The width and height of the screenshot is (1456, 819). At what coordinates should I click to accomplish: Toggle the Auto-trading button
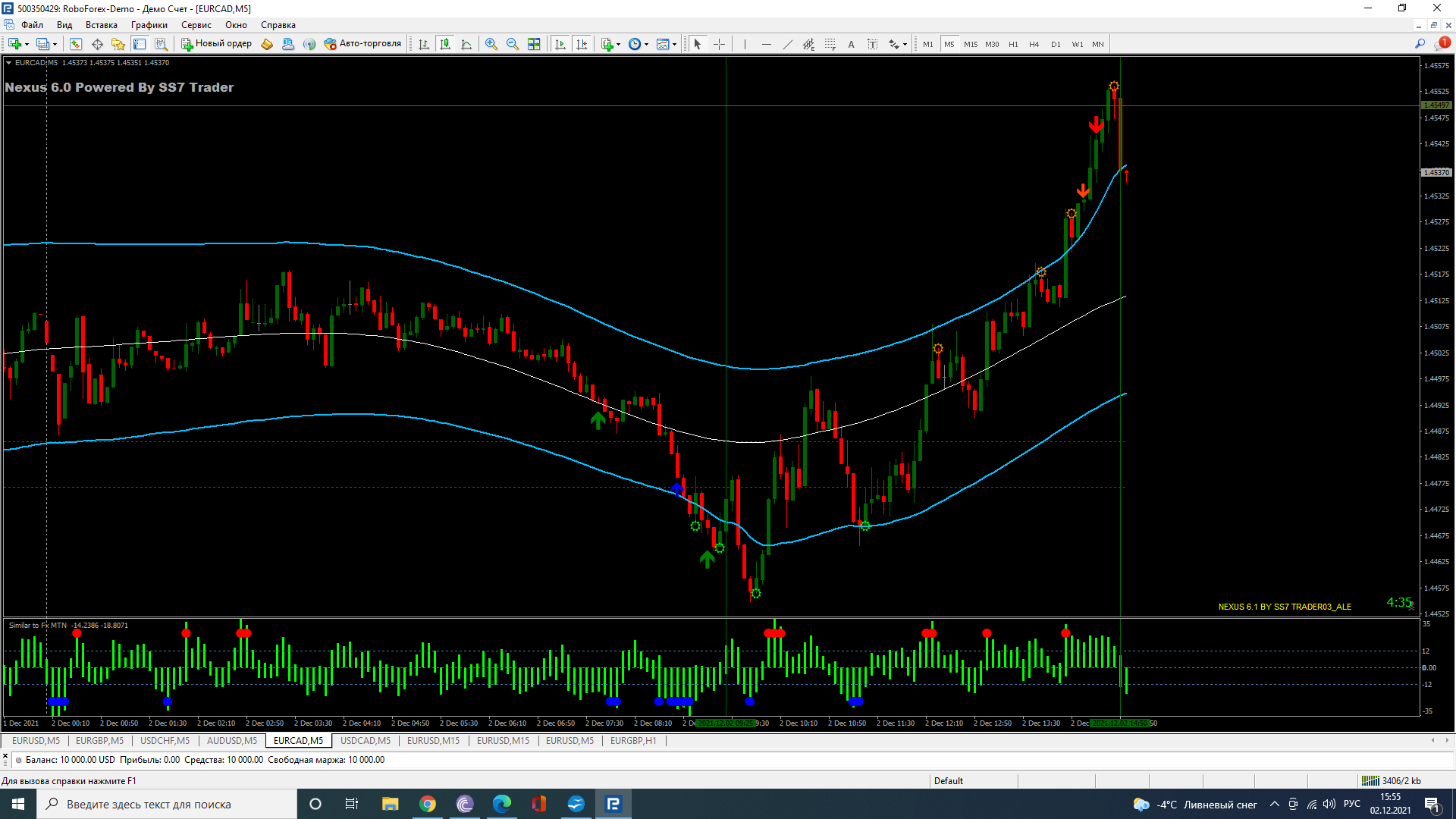pos(362,44)
